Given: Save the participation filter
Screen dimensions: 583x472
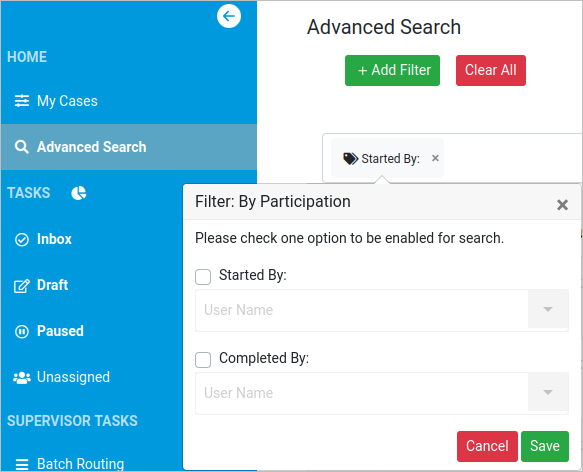Looking at the screenshot, I should 545,446.
